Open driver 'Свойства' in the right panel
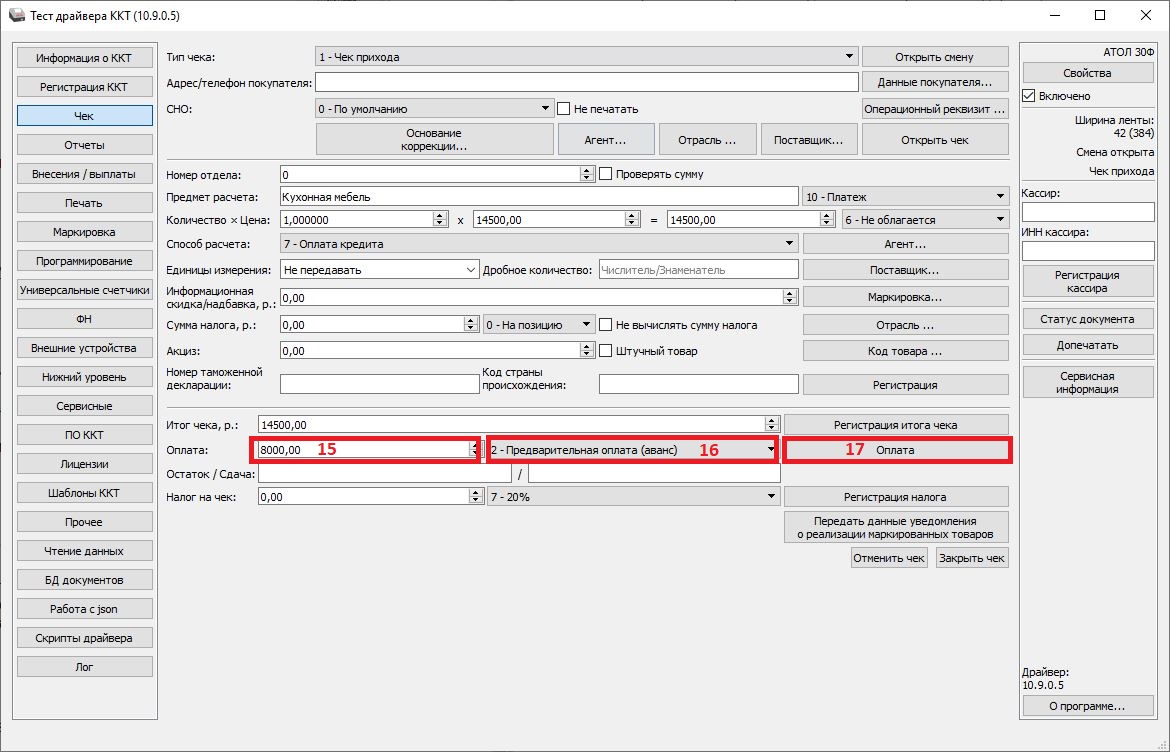 [1087, 73]
